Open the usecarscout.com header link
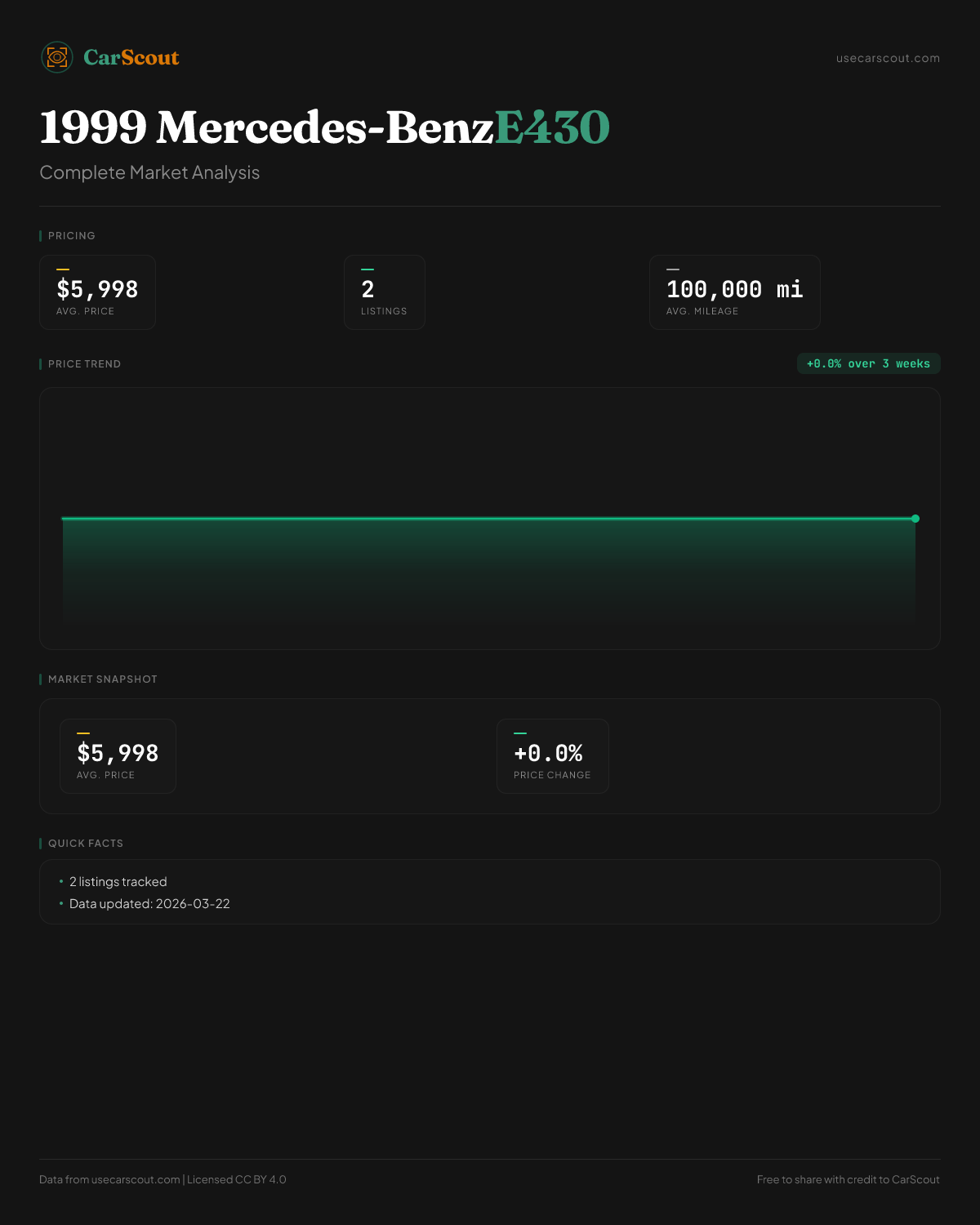The height and width of the screenshot is (1225, 980). pos(888,58)
